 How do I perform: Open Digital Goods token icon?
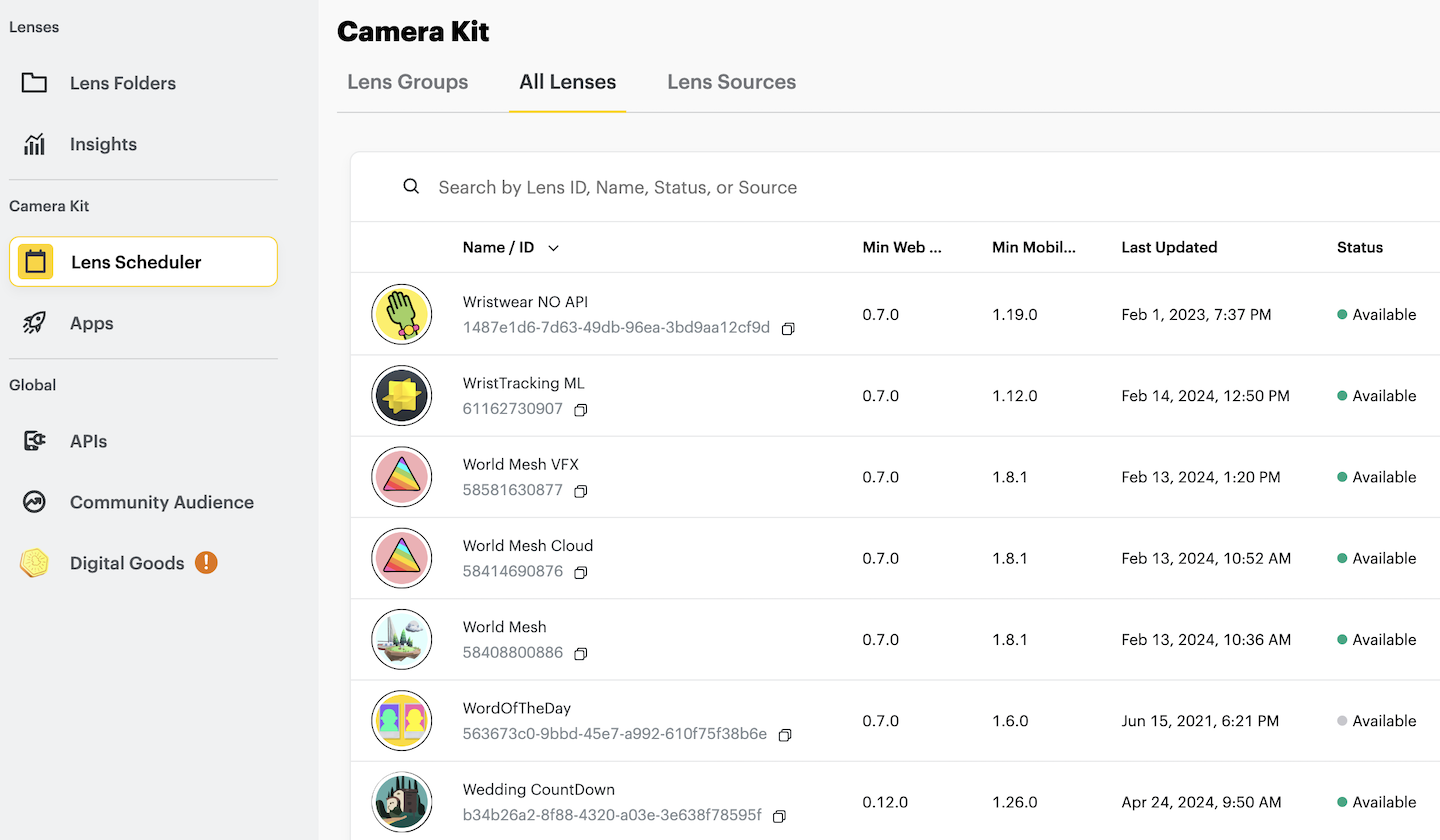(x=35, y=563)
